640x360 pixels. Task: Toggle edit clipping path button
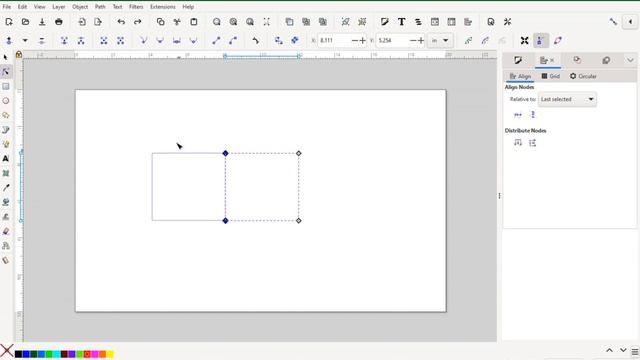[469, 40]
